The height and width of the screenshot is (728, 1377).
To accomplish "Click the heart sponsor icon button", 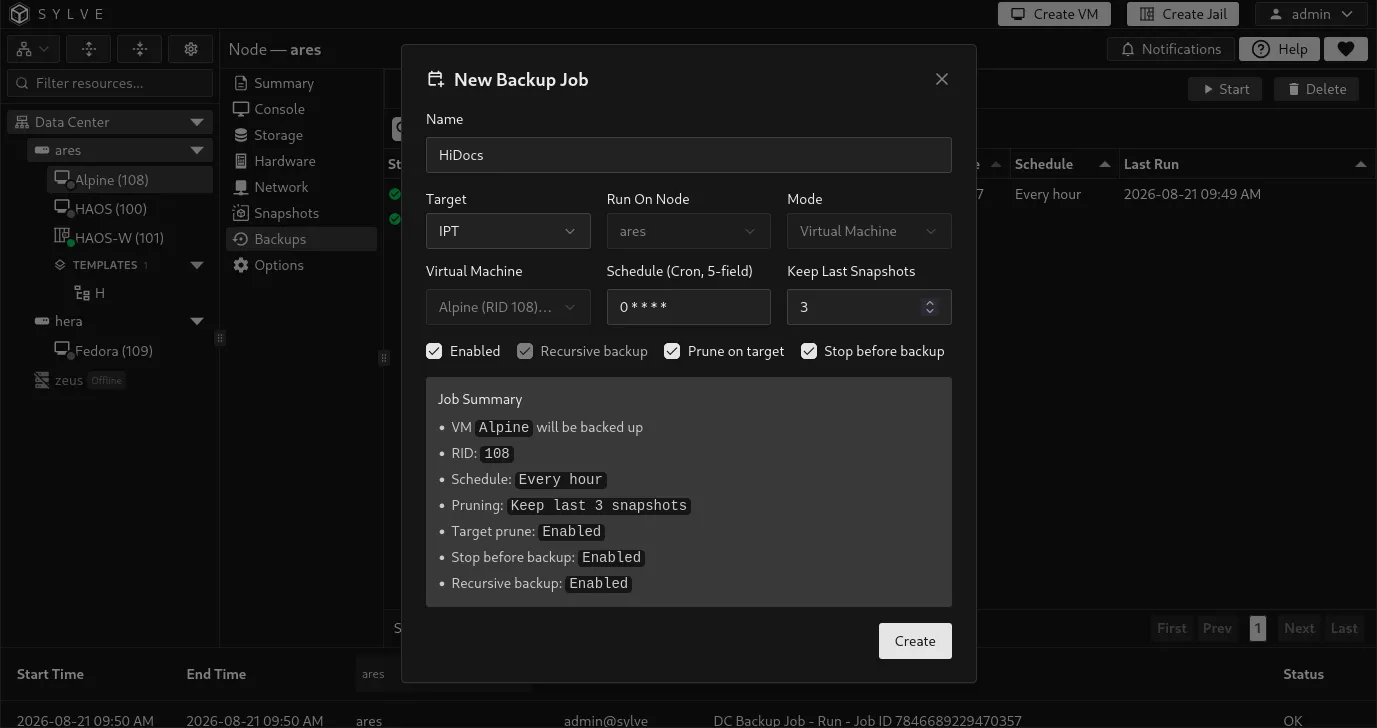I will click(1345, 49).
